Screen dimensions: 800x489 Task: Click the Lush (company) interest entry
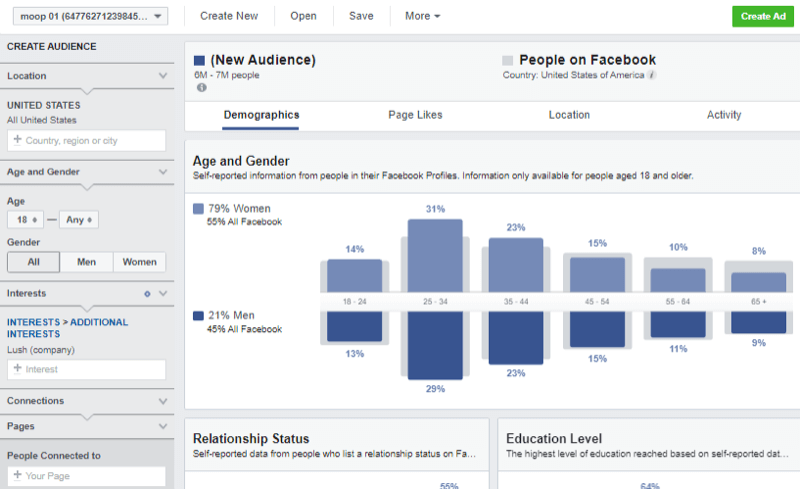click(41, 350)
